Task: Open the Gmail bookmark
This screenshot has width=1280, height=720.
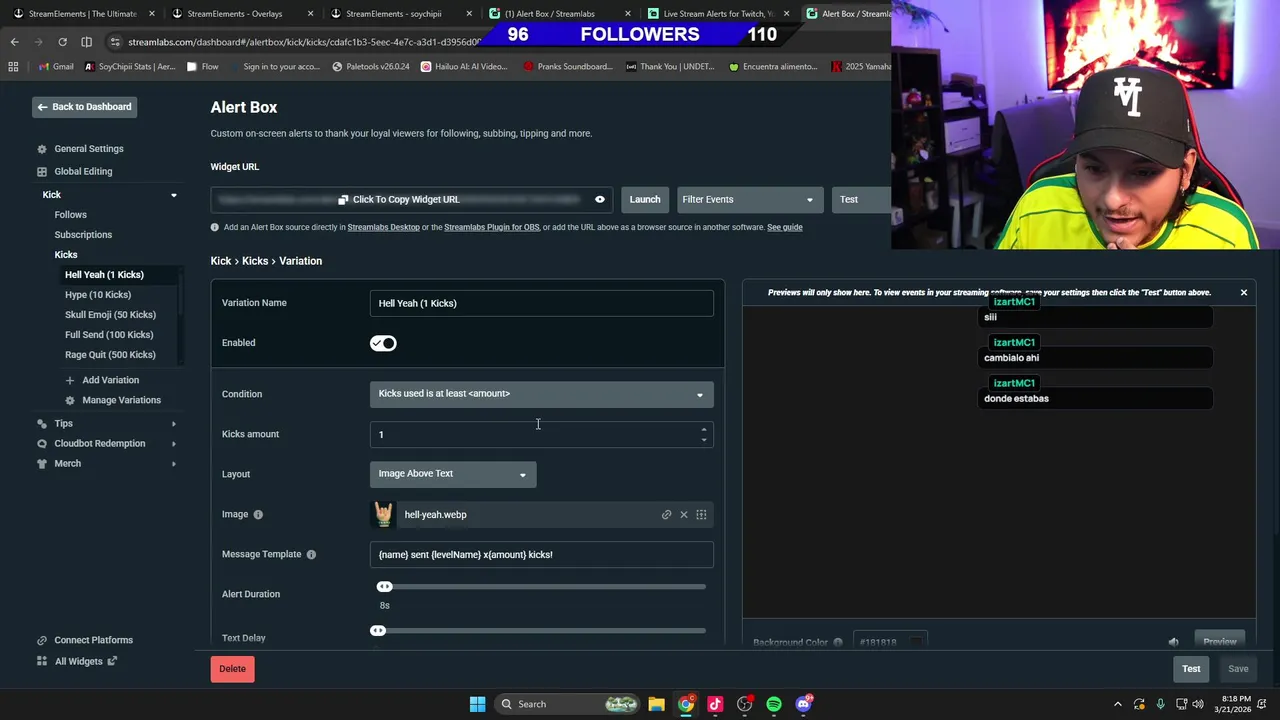Action: tap(55, 67)
